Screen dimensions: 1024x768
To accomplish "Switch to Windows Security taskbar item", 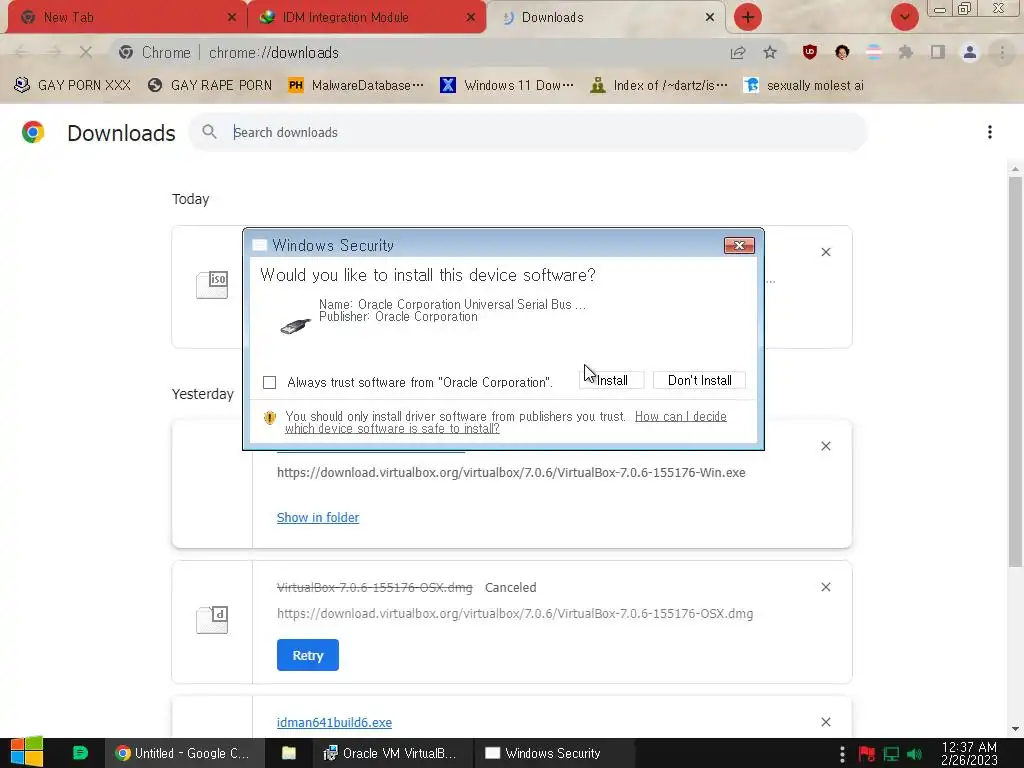I will coord(554,753).
